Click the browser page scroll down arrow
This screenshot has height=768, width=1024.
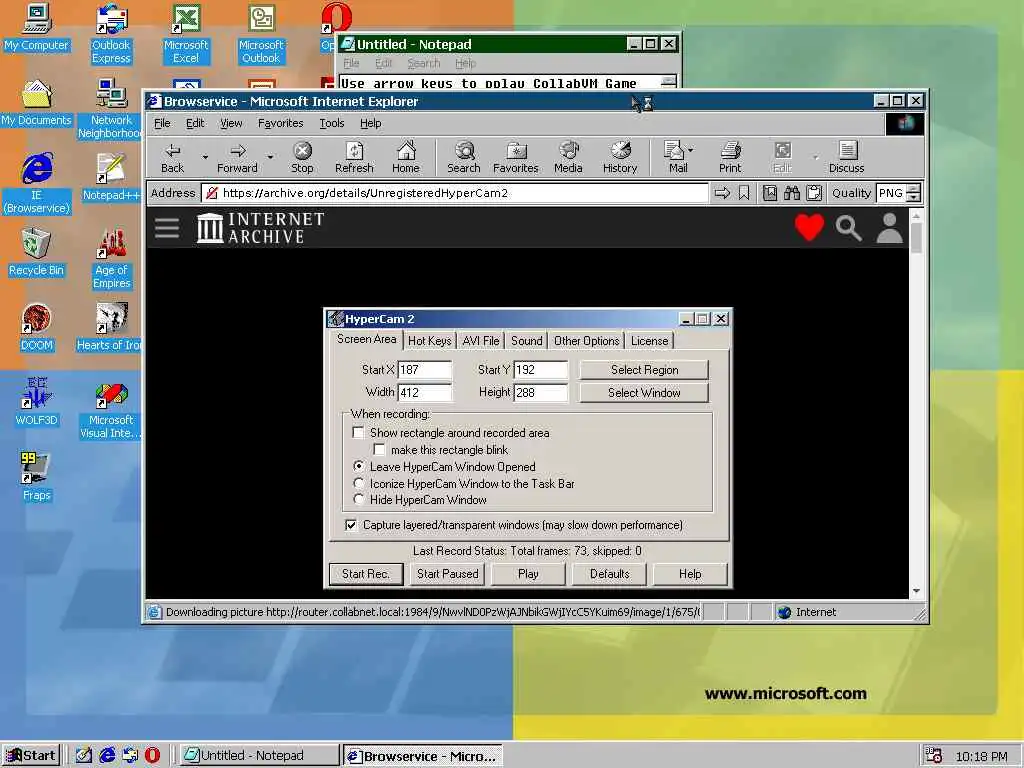[x=916, y=591]
